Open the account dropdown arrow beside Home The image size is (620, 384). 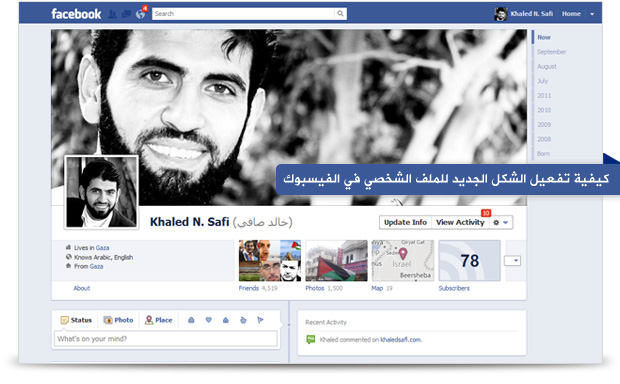(592, 14)
